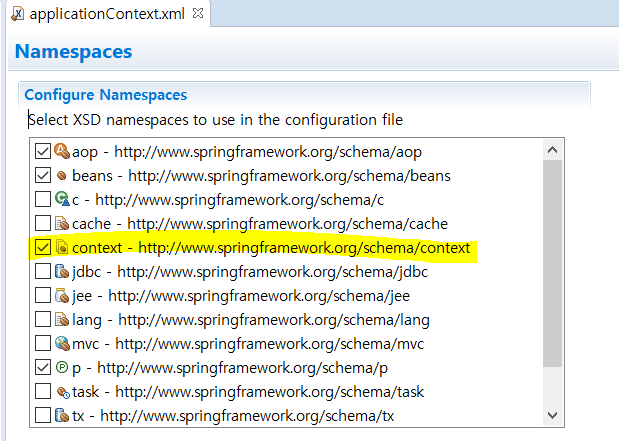Screen dimensions: 619x441
Task: Click the namespace list scroll down arrow
Action: point(552,415)
